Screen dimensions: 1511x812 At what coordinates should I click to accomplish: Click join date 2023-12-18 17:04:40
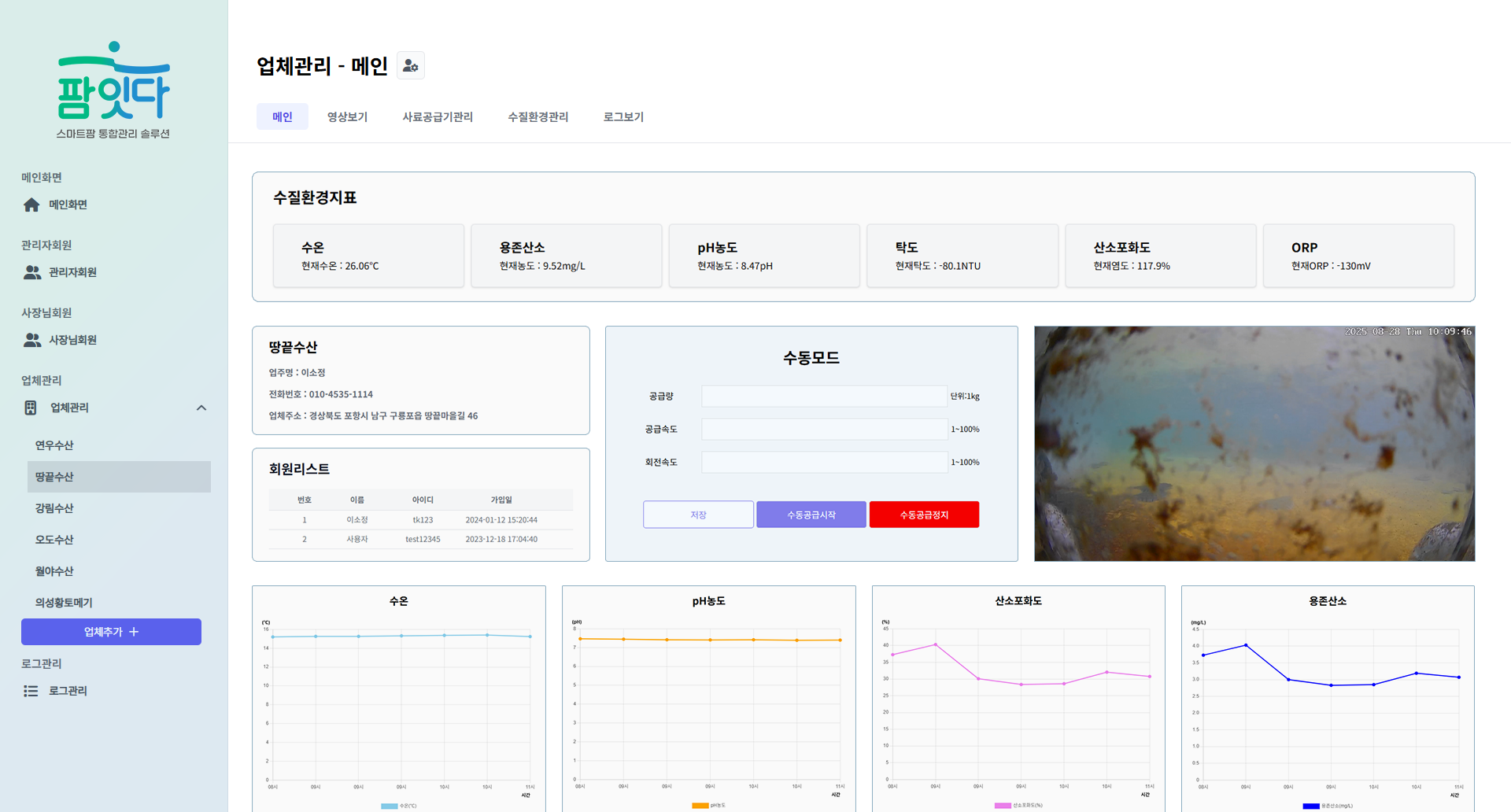[x=501, y=540]
